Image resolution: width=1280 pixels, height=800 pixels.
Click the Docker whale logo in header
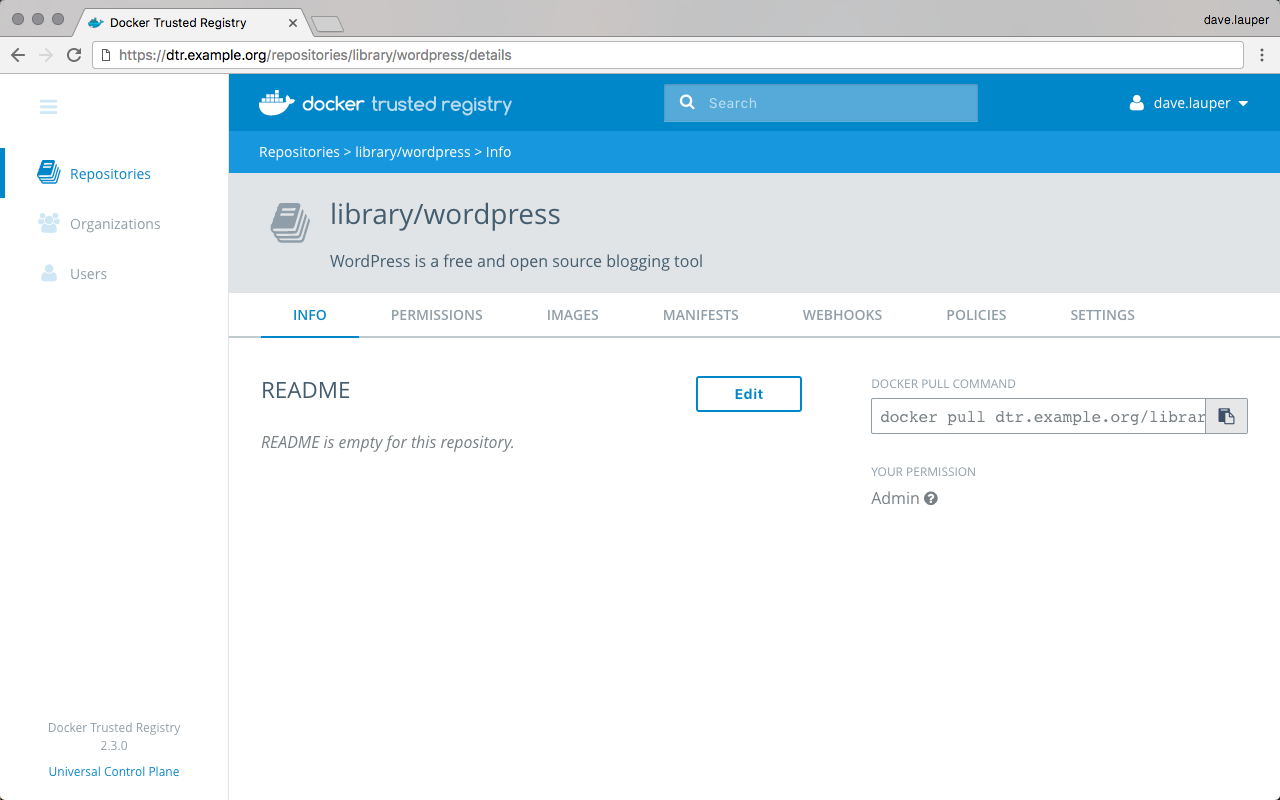tap(277, 103)
